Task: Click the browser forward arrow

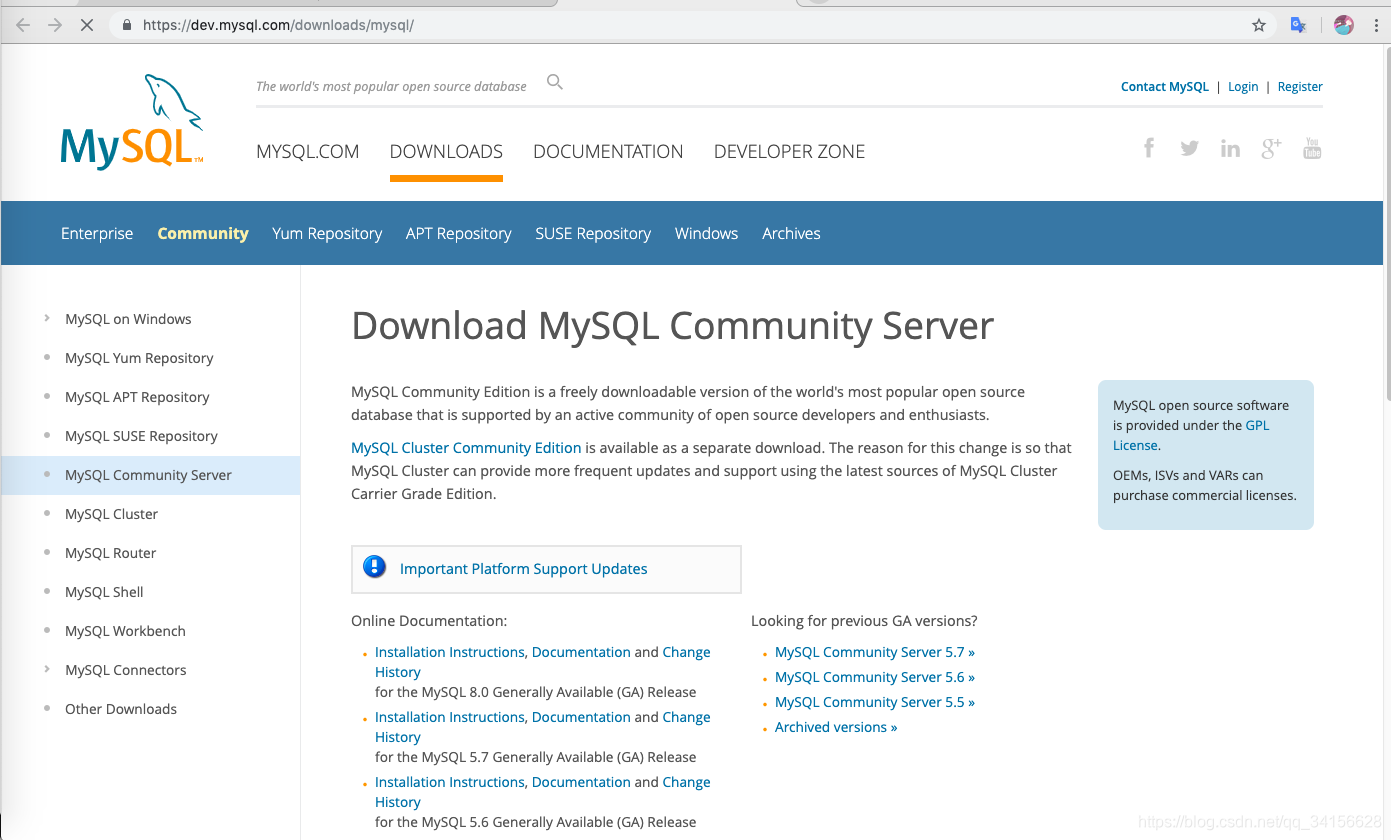Action: (54, 25)
